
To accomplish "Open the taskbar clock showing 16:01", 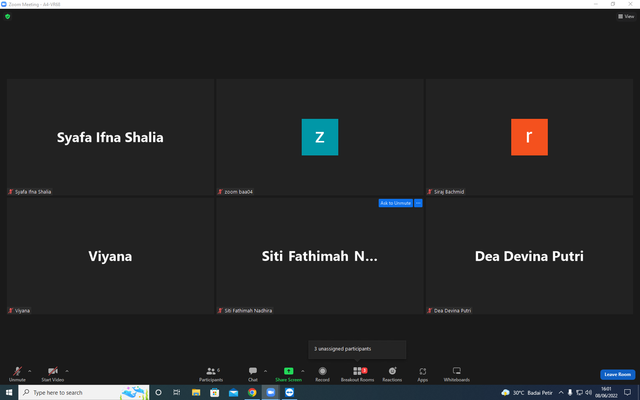I will tap(606, 392).
